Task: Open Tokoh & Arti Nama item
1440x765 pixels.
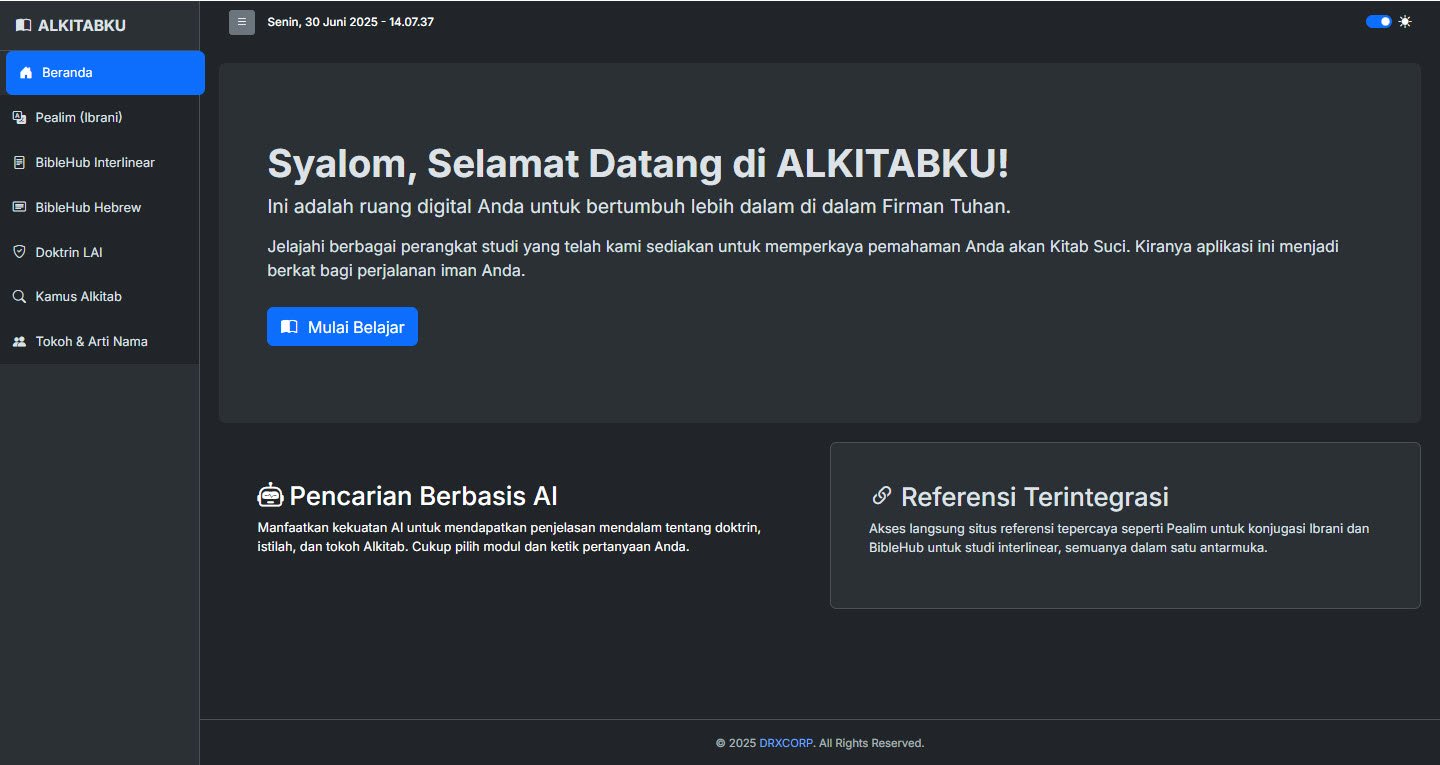Action: 100,341
